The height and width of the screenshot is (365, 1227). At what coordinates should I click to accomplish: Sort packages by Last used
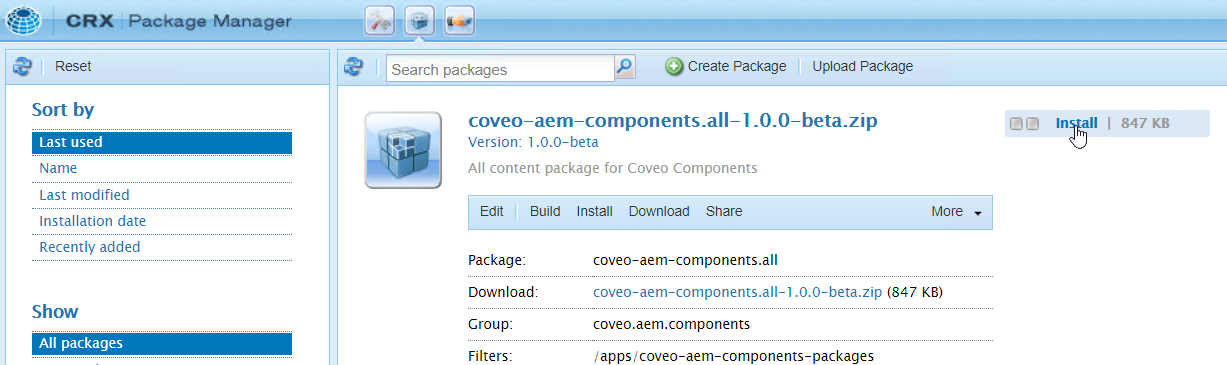click(162, 142)
